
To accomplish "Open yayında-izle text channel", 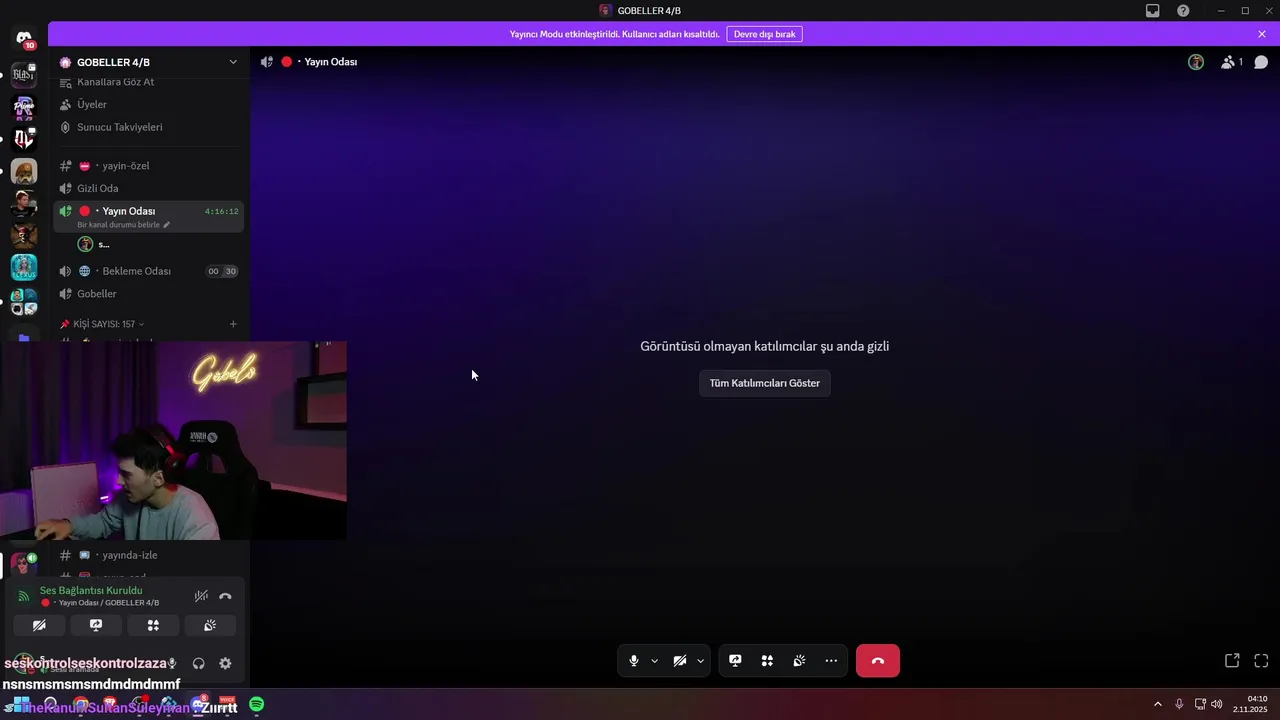I will (129, 555).
